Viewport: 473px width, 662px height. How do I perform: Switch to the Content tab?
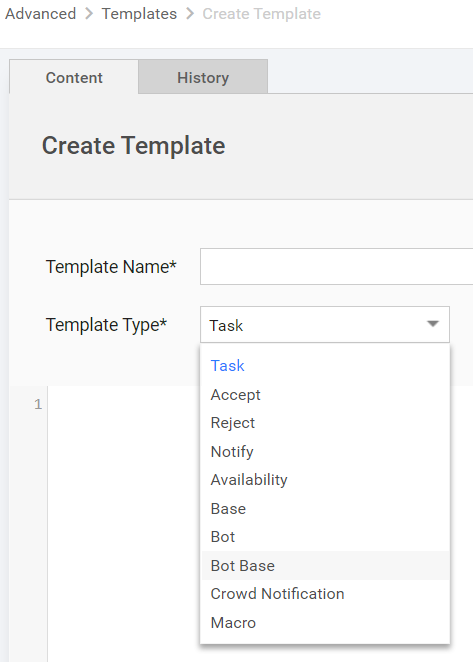pyautogui.click(x=74, y=77)
